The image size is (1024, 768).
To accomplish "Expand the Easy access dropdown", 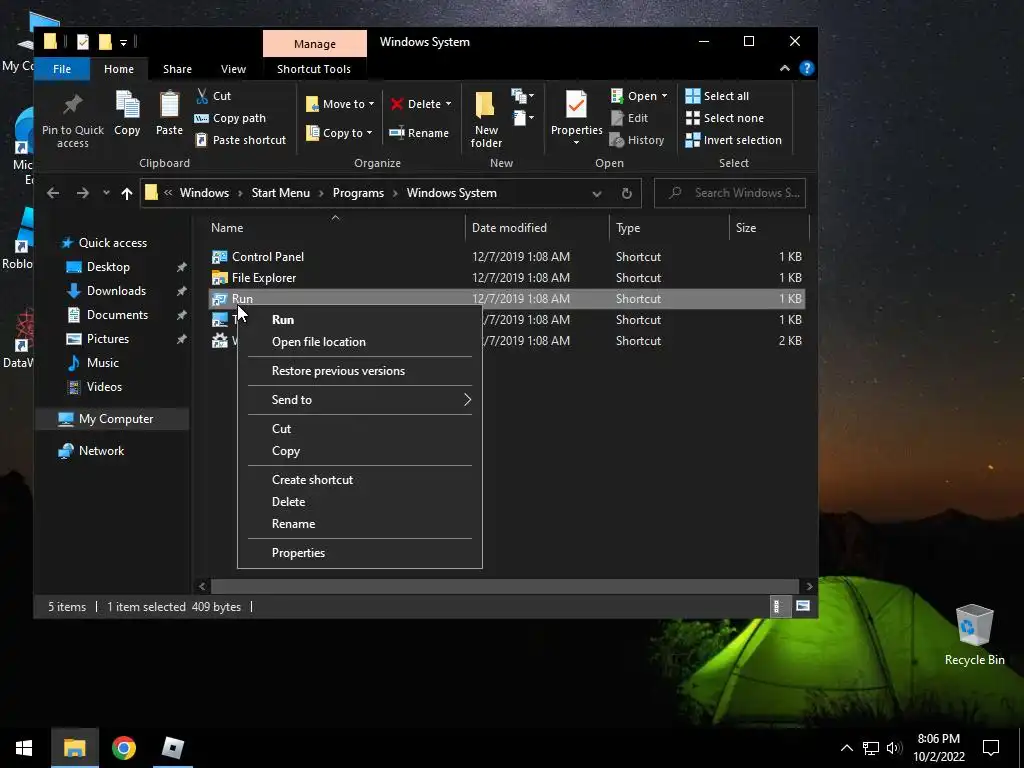I will pos(523,118).
